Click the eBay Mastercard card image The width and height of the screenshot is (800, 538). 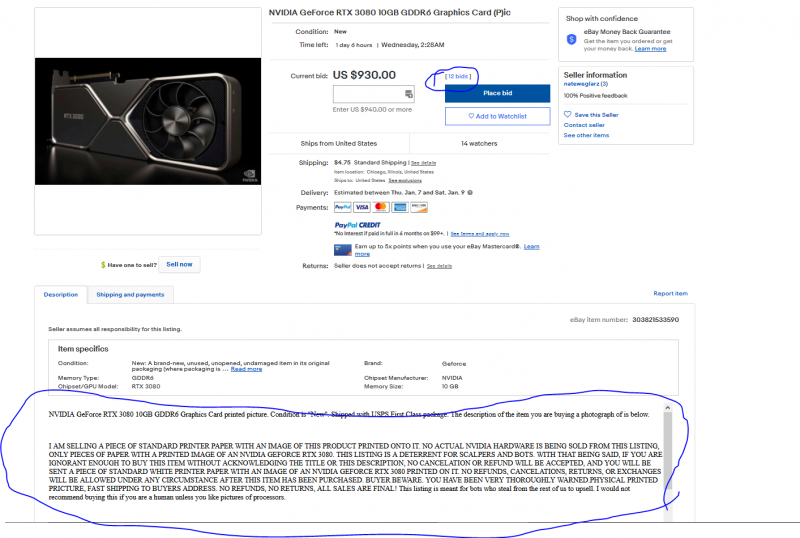tap(342, 249)
